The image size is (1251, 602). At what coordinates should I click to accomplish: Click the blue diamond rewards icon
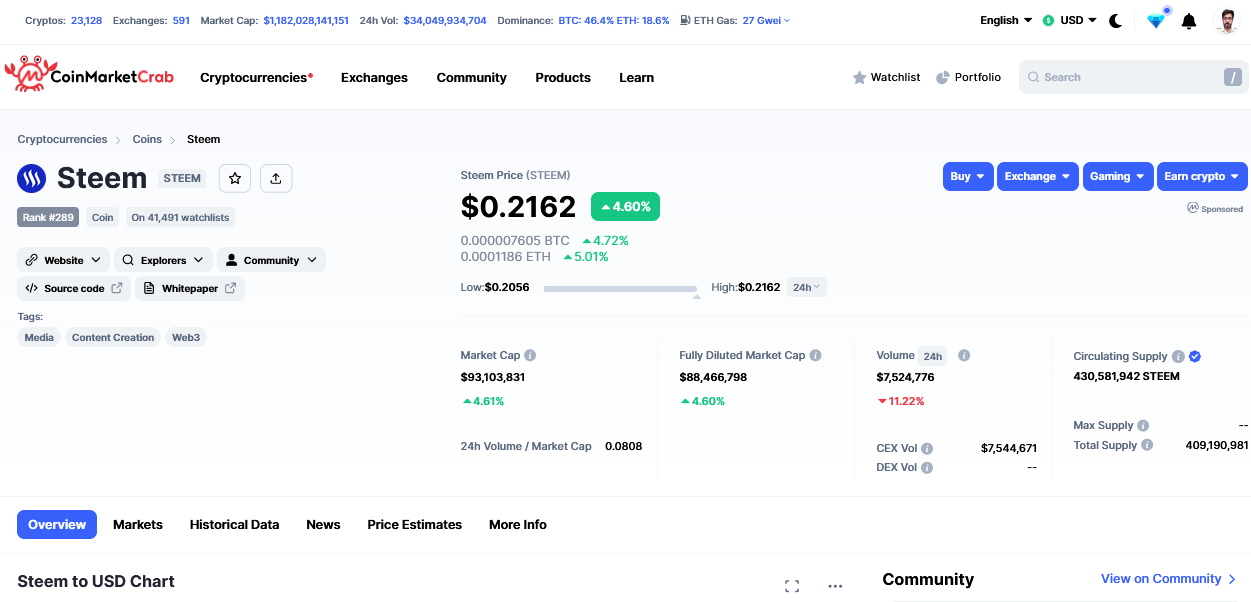coord(1156,21)
